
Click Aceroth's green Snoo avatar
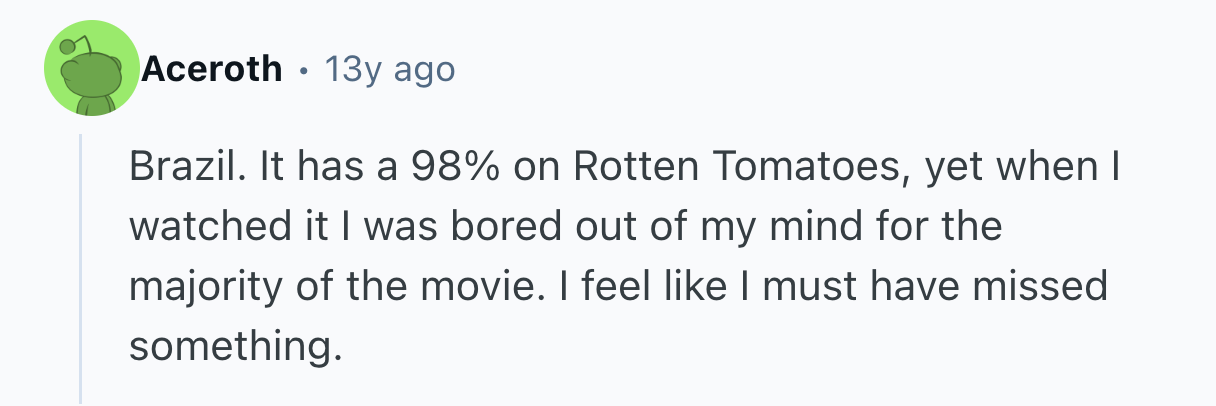[91, 70]
